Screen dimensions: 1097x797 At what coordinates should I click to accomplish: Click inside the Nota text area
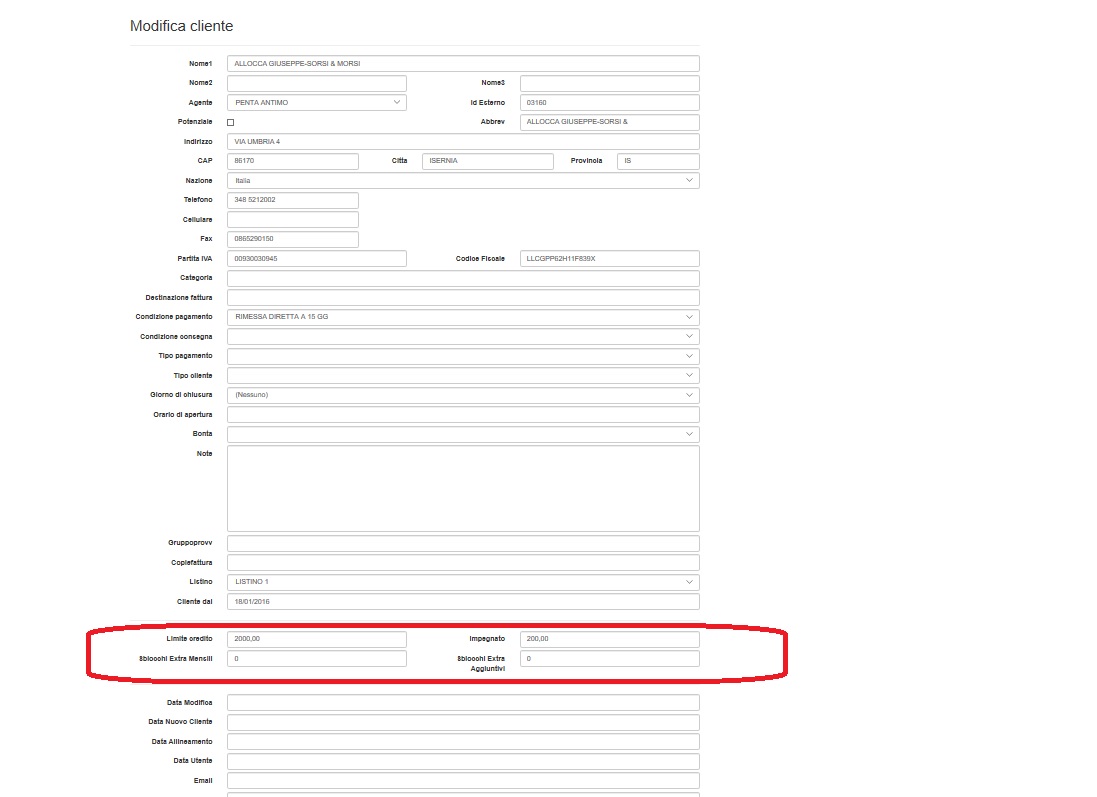click(x=462, y=488)
